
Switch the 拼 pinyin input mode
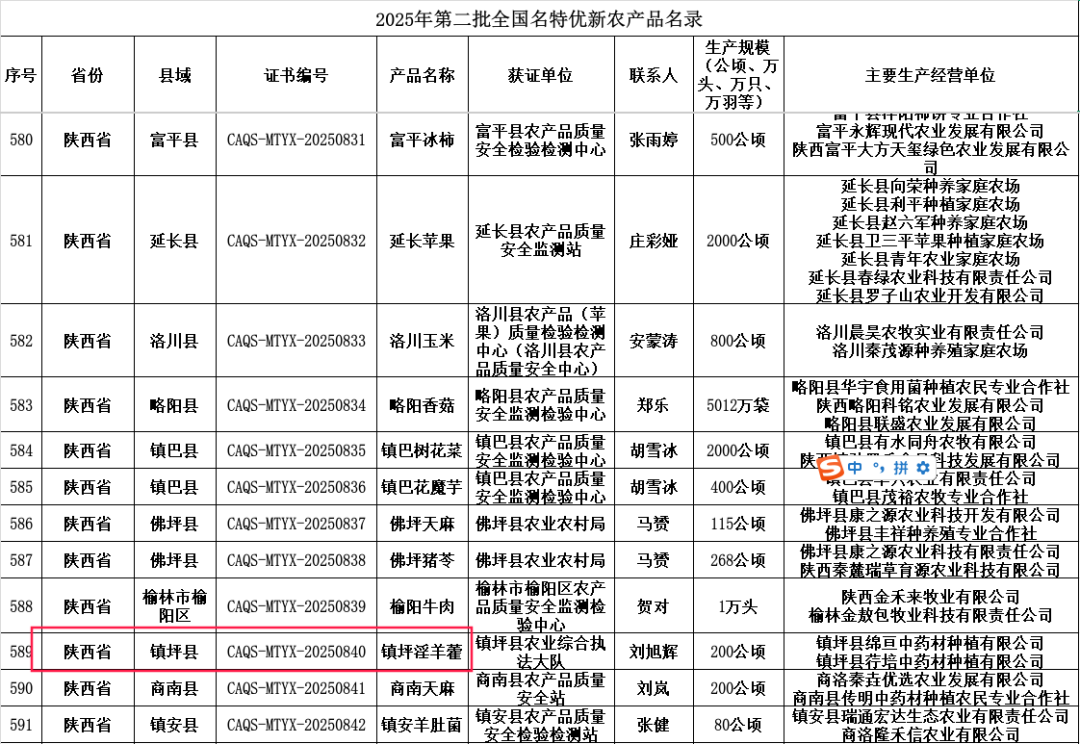900,468
